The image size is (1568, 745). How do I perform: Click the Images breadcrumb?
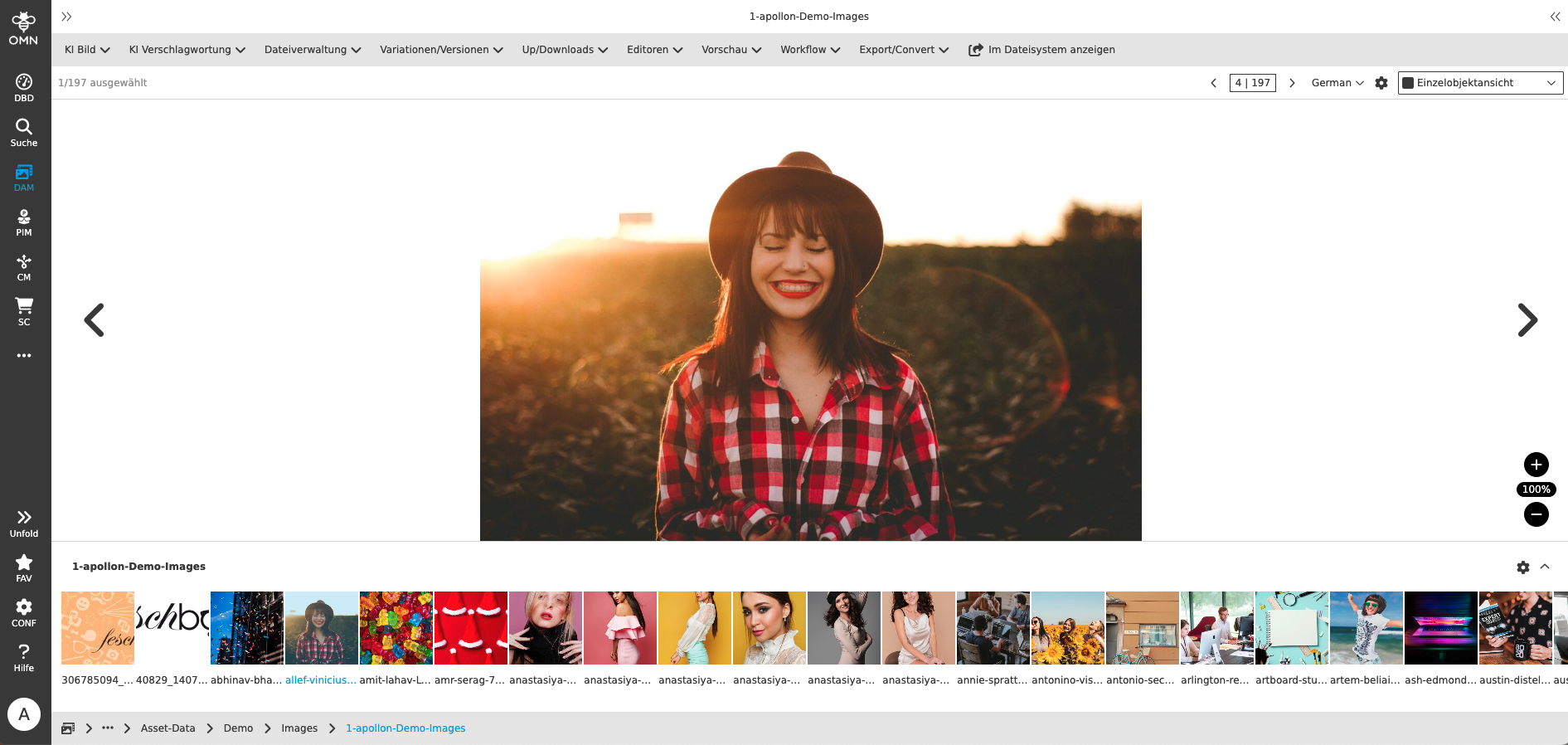point(299,728)
